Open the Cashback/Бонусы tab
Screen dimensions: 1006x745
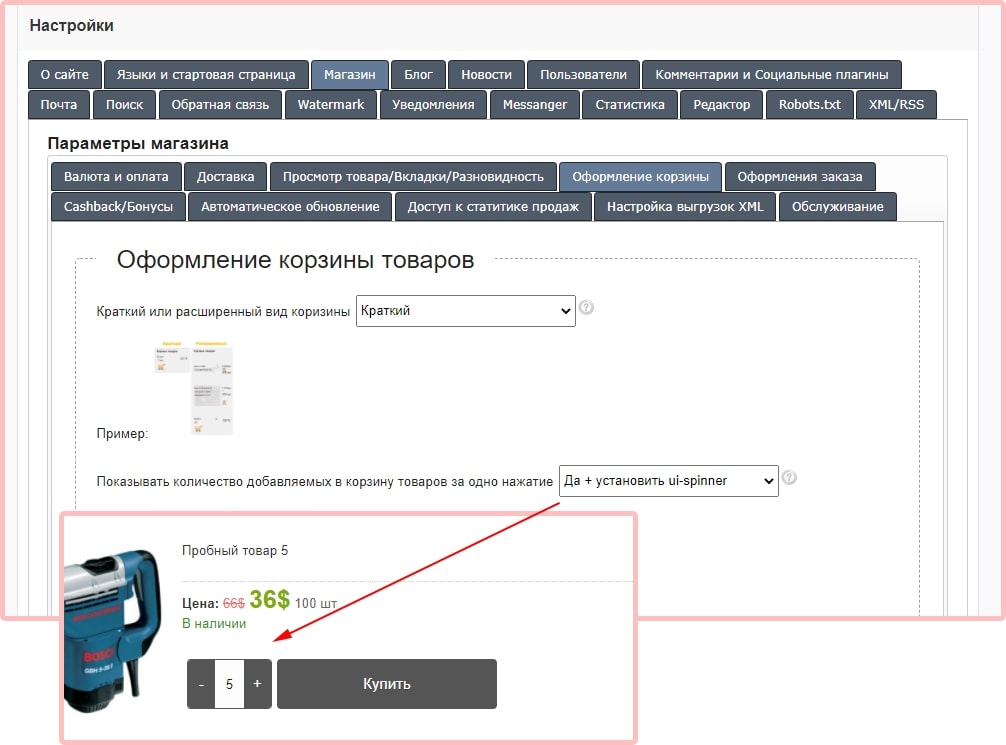[118, 207]
